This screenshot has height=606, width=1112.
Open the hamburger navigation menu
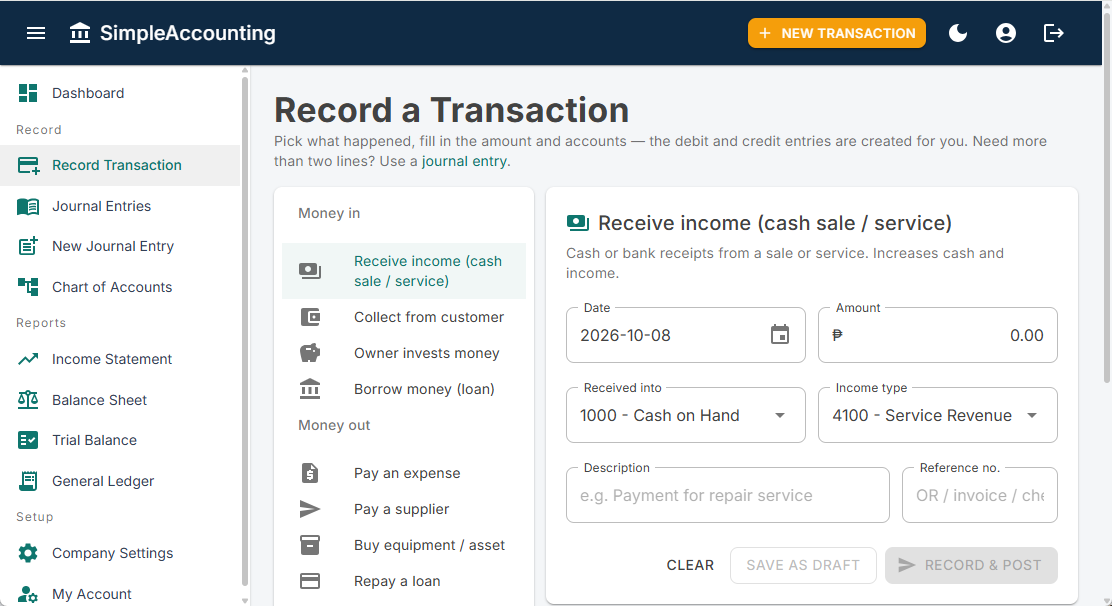pyautogui.click(x=36, y=33)
